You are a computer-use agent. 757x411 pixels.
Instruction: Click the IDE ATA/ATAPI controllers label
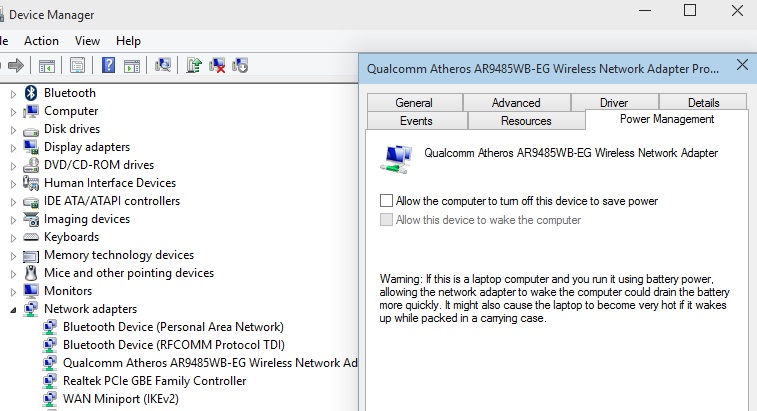[x=112, y=201]
